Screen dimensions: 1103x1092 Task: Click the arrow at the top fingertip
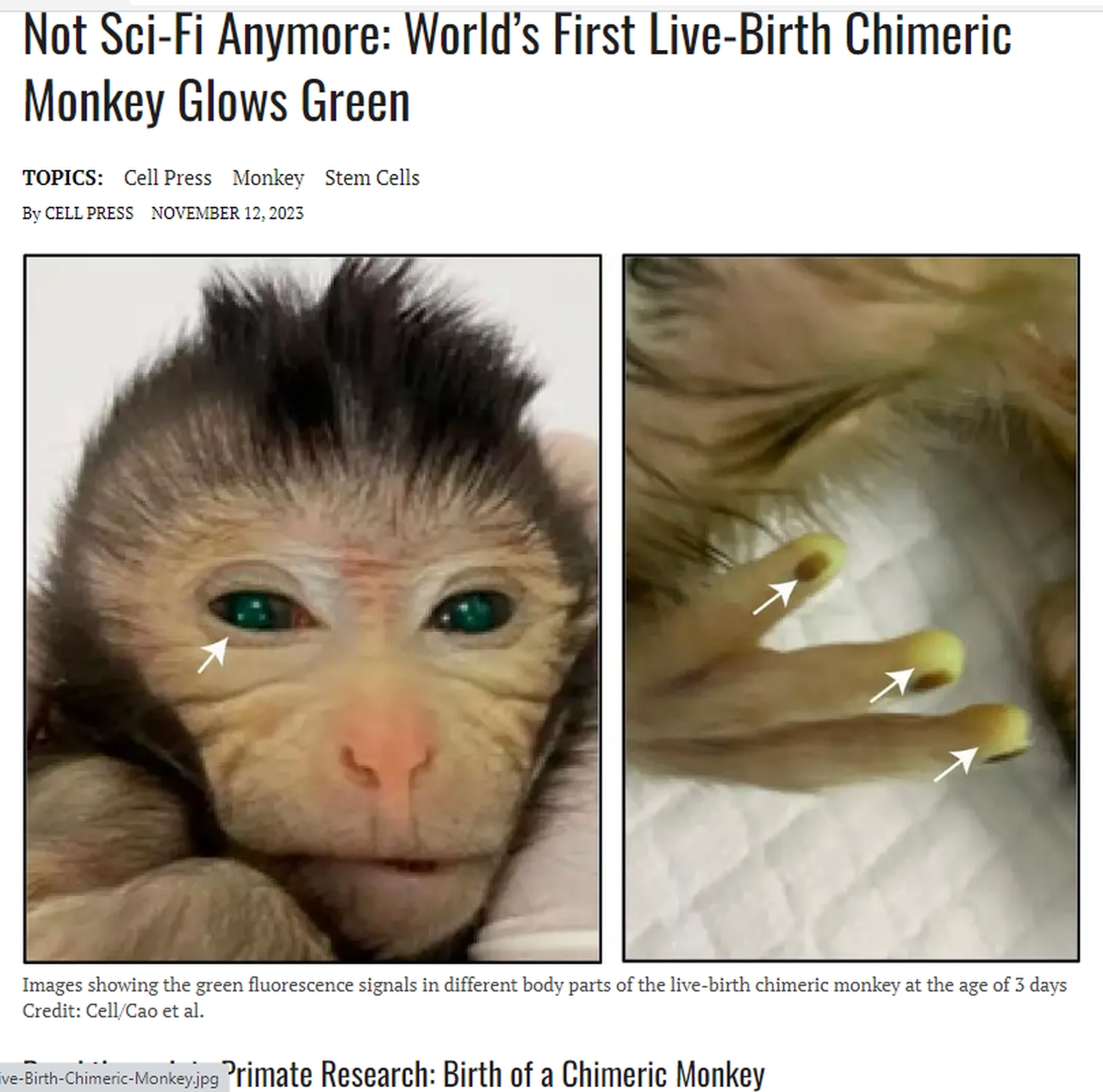pos(775,597)
